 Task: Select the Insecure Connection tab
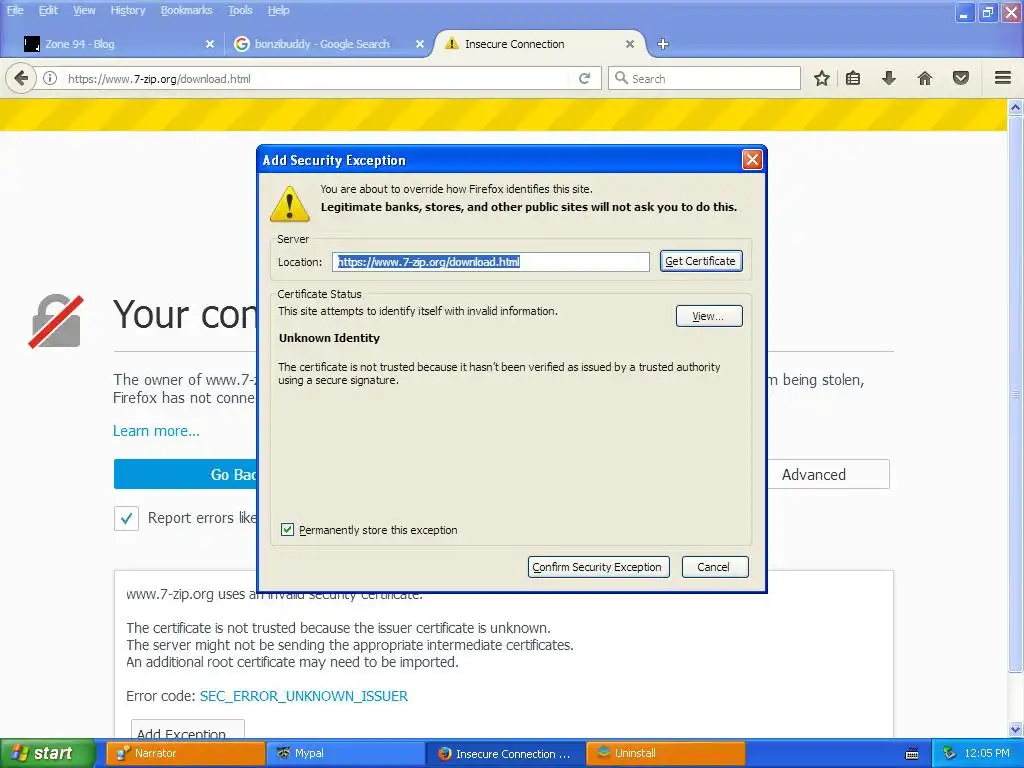(539, 44)
